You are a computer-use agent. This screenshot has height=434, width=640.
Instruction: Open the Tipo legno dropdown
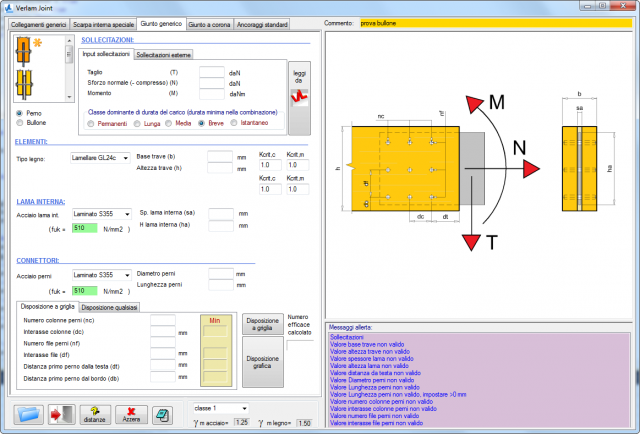pos(100,158)
